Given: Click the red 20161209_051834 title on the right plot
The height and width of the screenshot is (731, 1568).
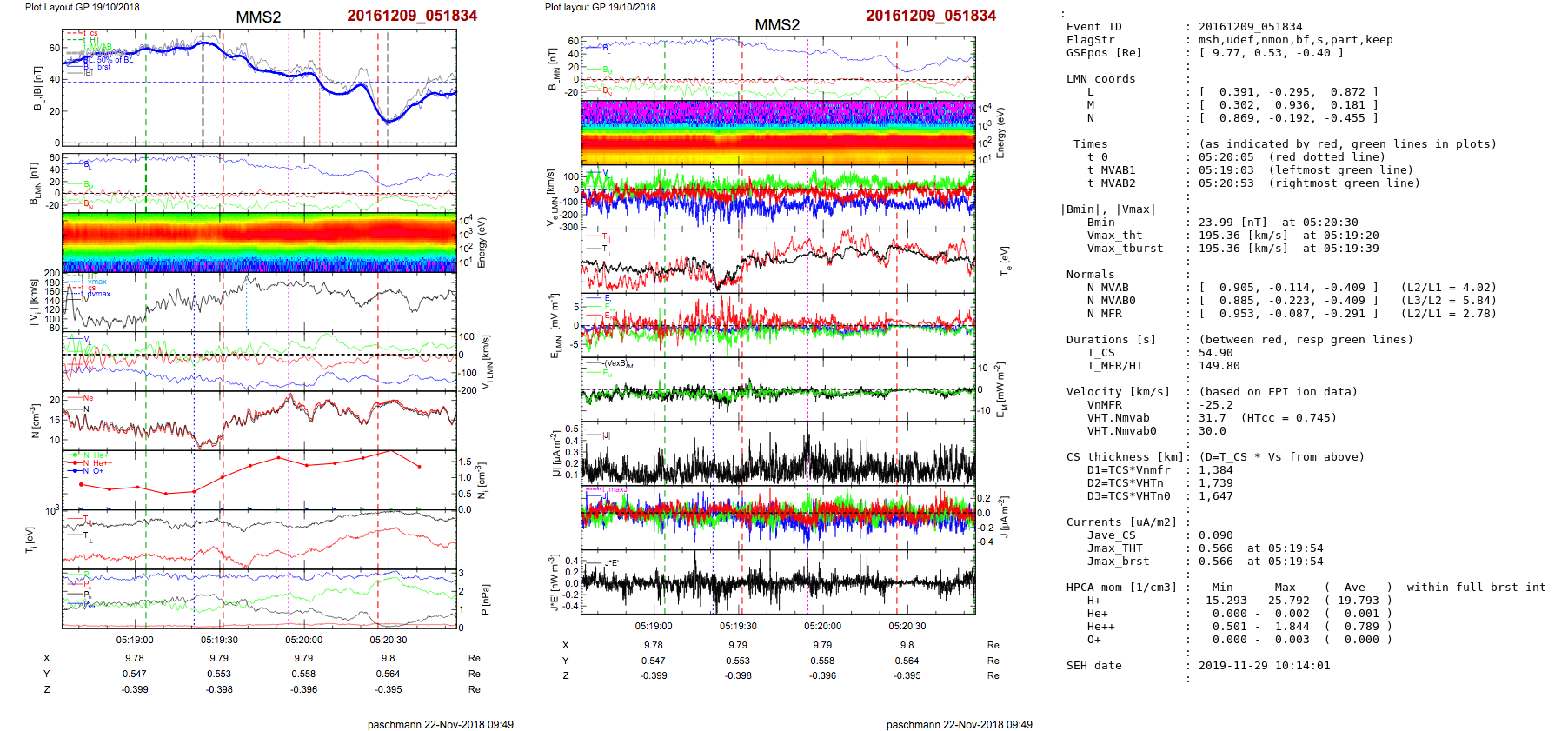Looking at the screenshot, I should [x=931, y=16].
